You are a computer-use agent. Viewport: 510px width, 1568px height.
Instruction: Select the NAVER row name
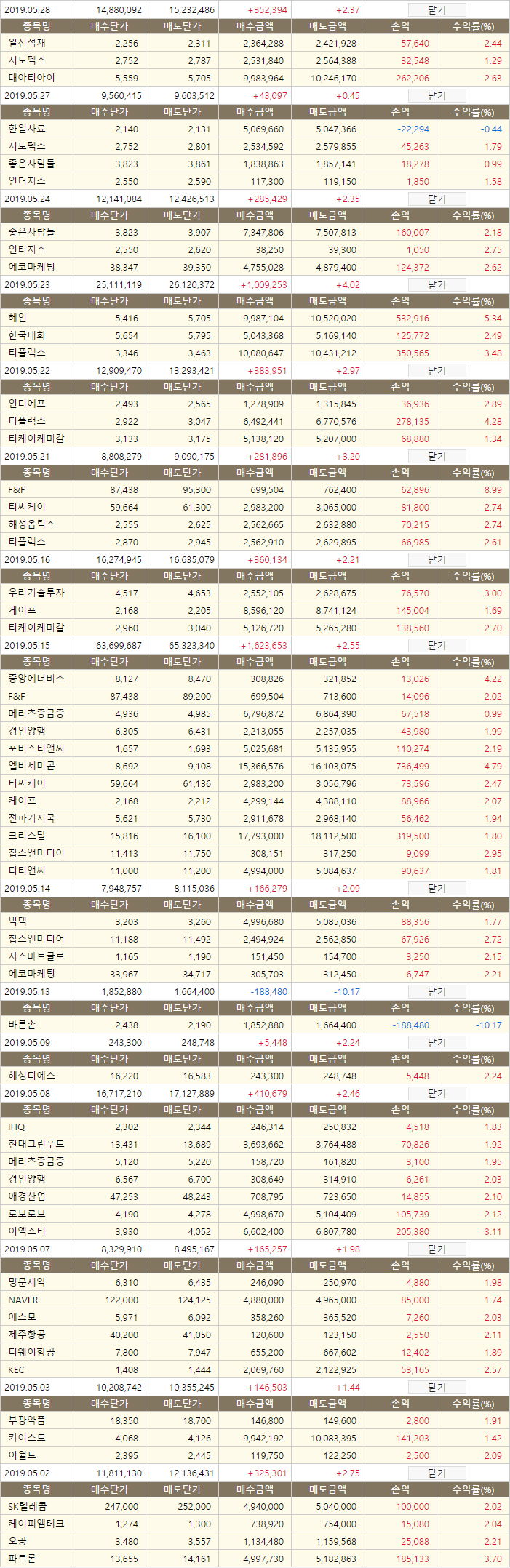pos(23,1300)
